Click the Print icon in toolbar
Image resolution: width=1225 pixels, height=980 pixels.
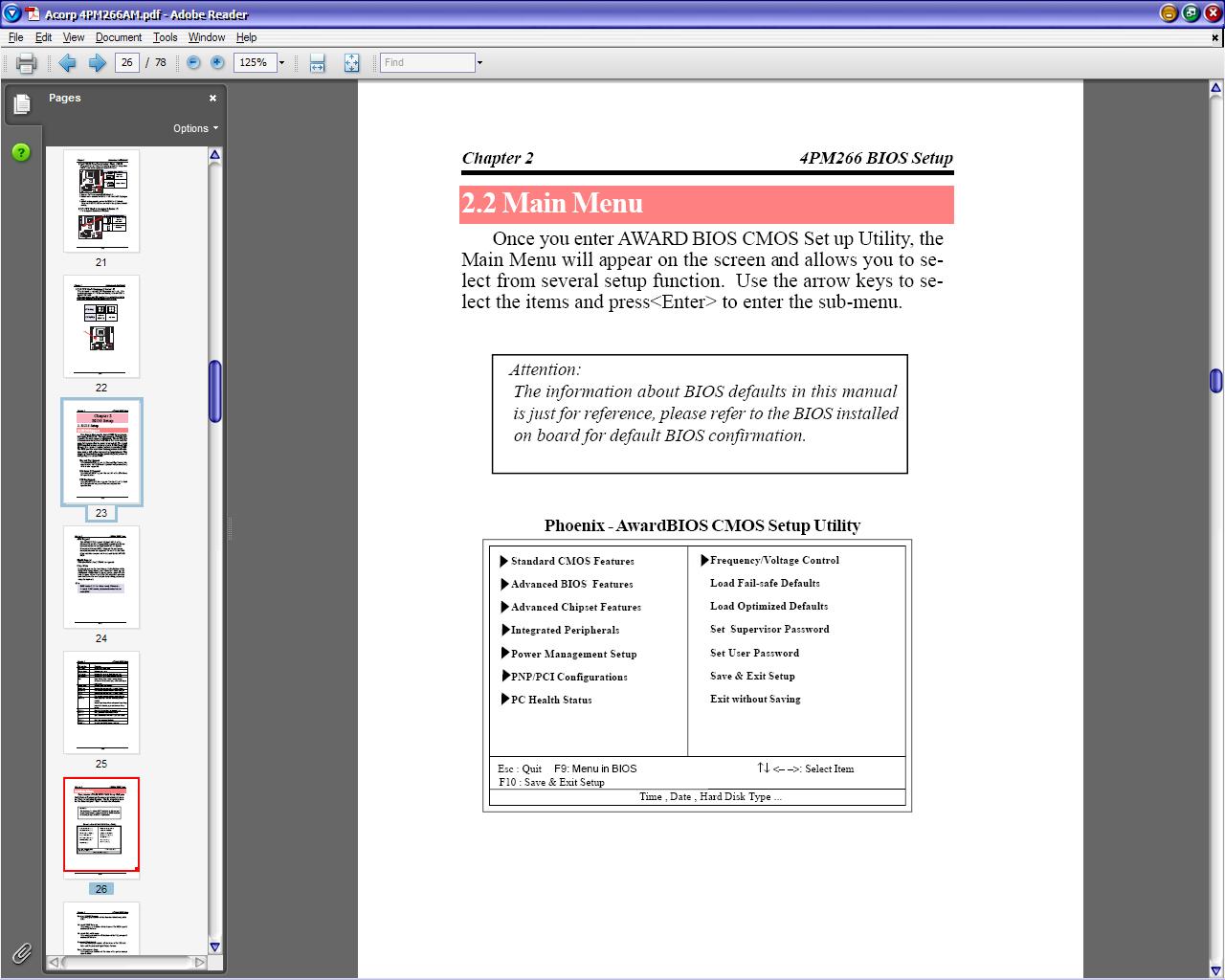point(27,63)
